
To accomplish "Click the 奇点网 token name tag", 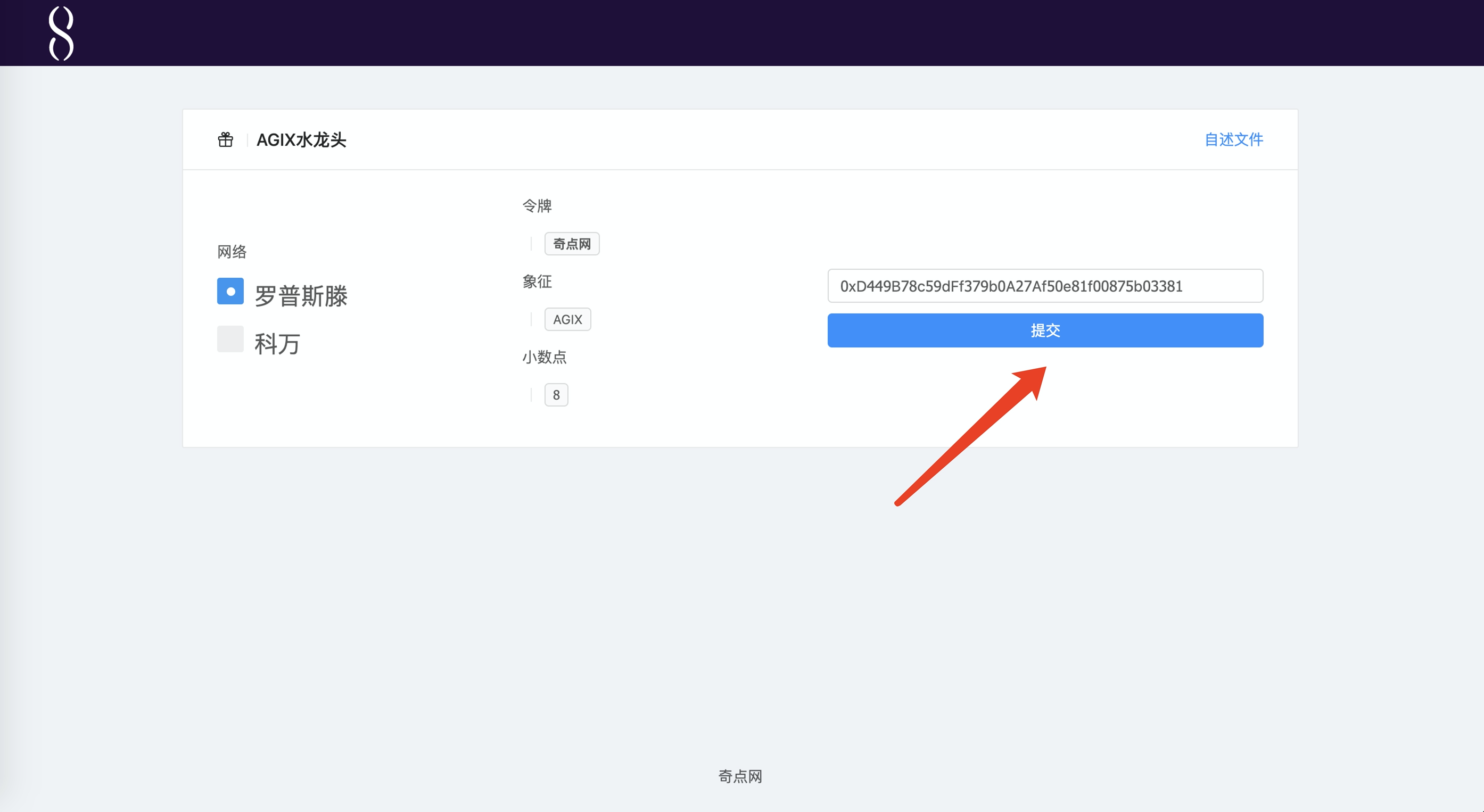I will [x=572, y=244].
